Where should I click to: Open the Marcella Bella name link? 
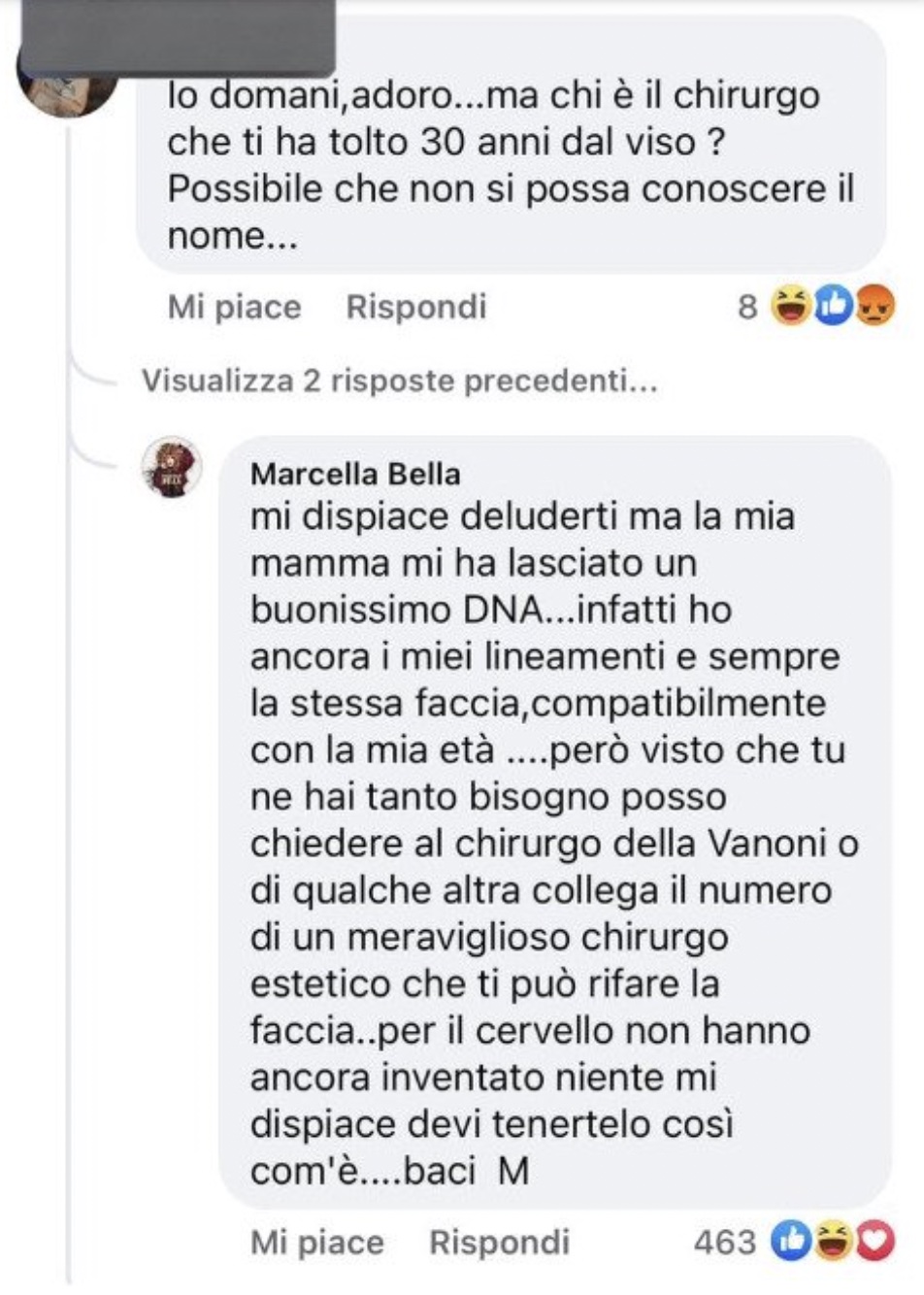[355, 474]
